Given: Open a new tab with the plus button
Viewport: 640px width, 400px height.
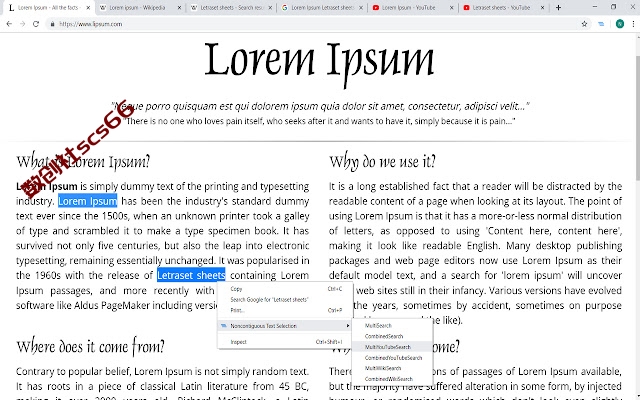Looking at the screenshot, I should pos(558,7).
